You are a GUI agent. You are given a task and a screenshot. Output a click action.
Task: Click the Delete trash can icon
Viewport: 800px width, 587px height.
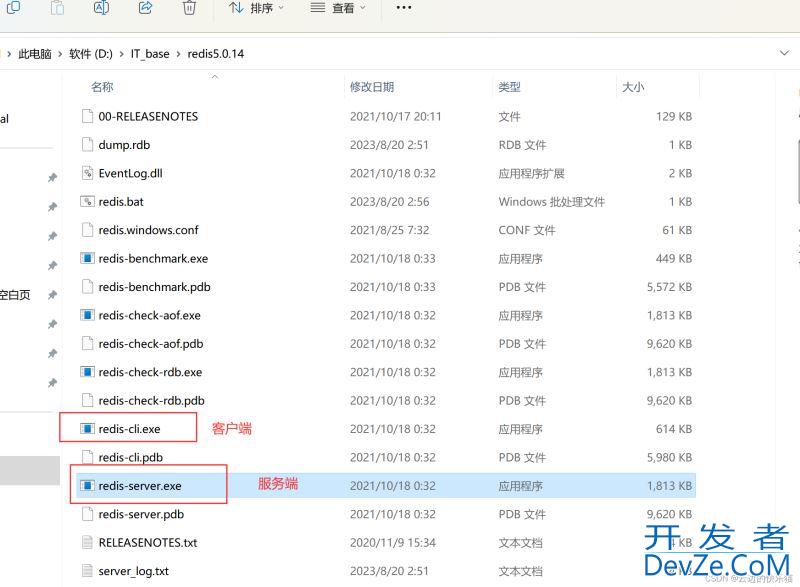tap(189, 8)
